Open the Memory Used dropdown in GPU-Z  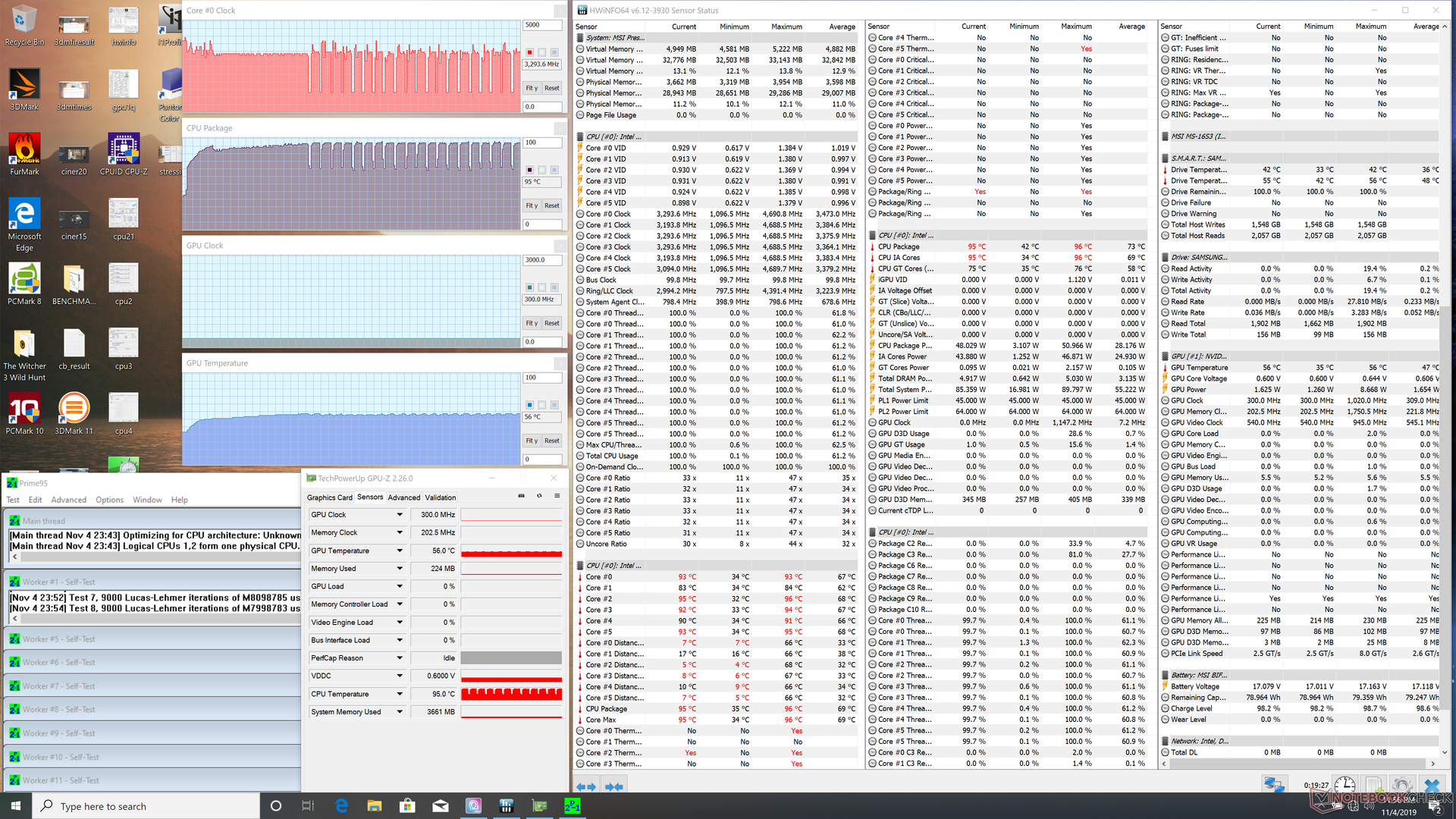click(400, 568)
